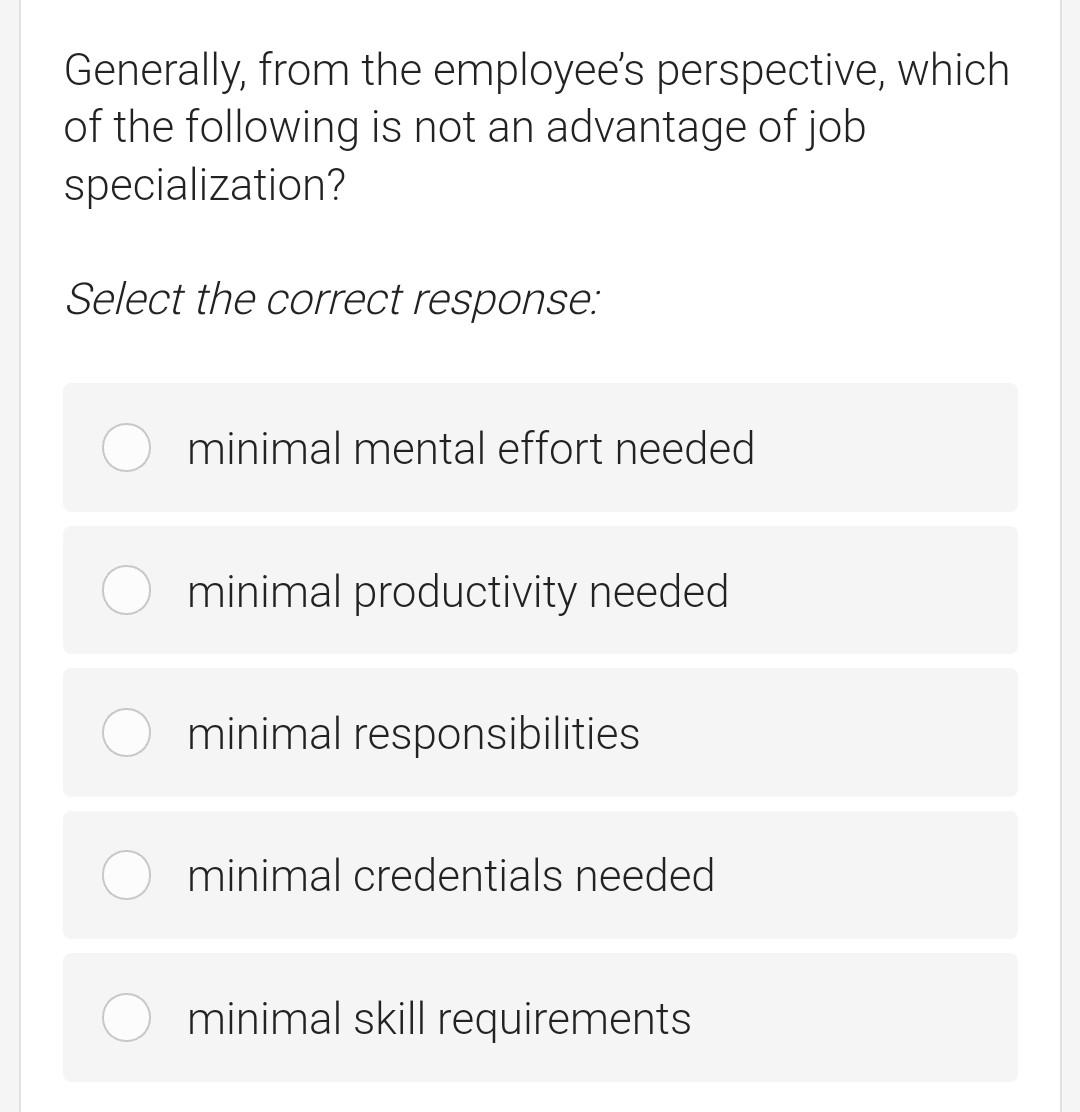
Task: Select the minimal credentials needed radio button
Action: tap(126, 875)
